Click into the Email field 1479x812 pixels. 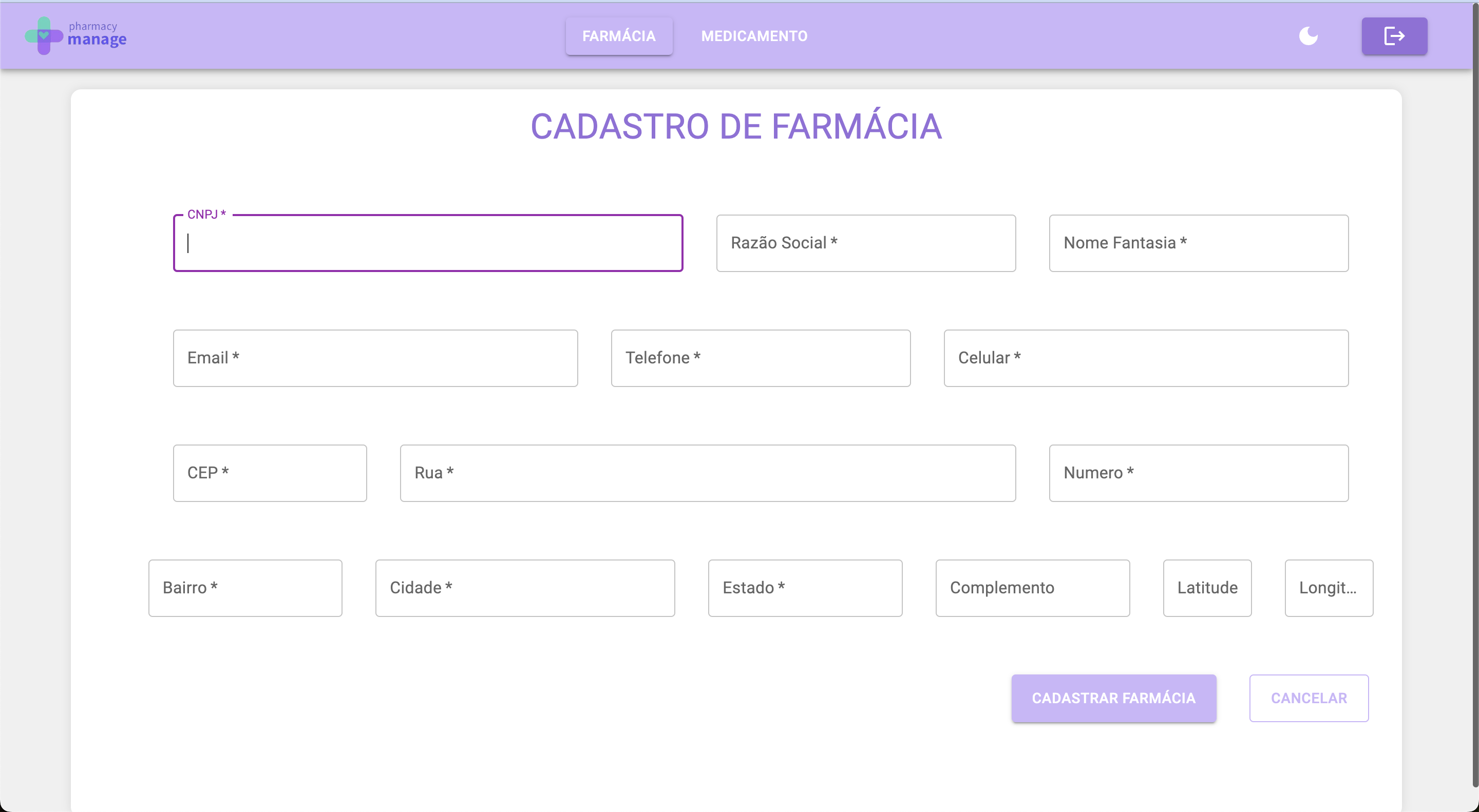tap(375, 358)
